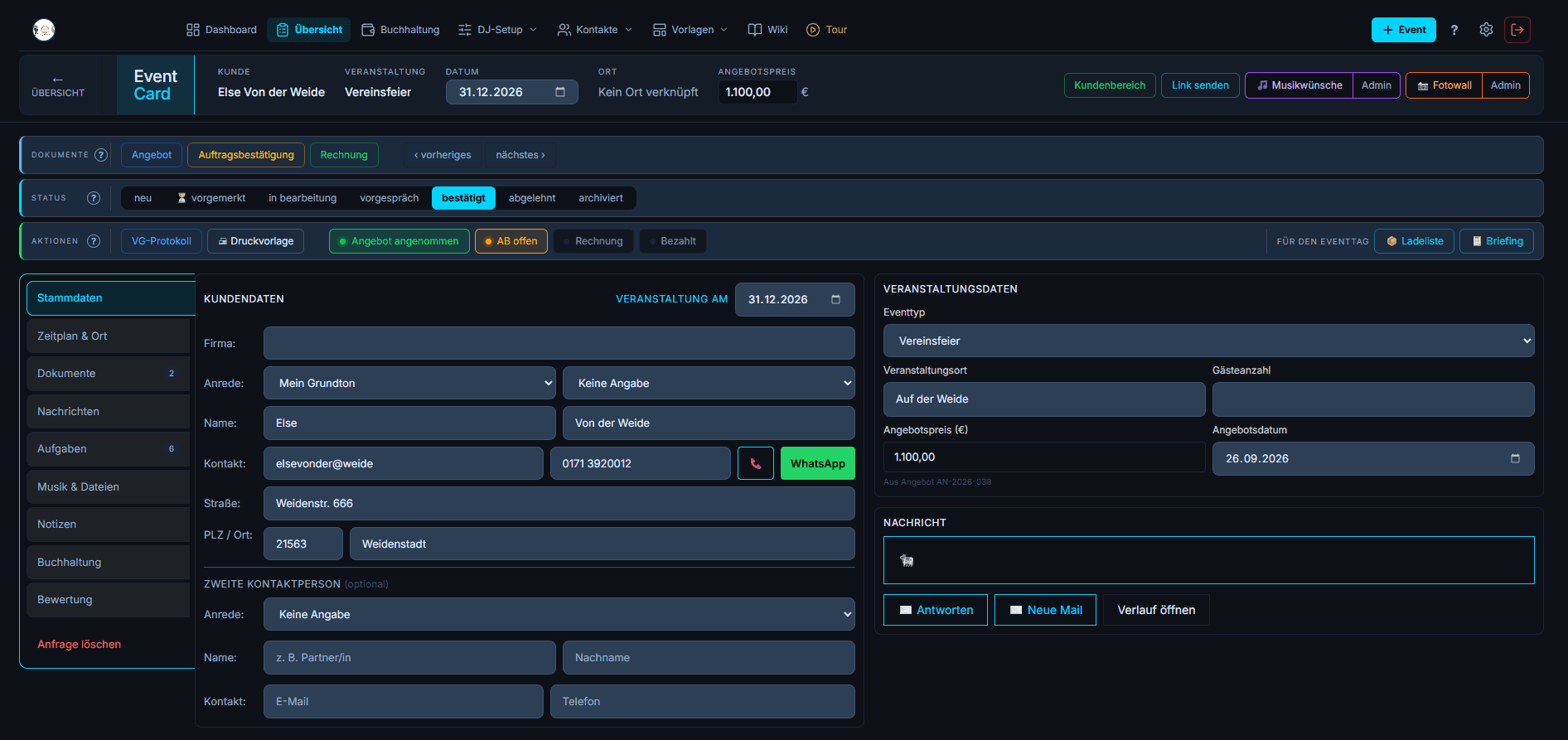The height and width of the screenshot is (740, 1568).
Task: Click back arrow to Übersicht
Action: point(58,85)
